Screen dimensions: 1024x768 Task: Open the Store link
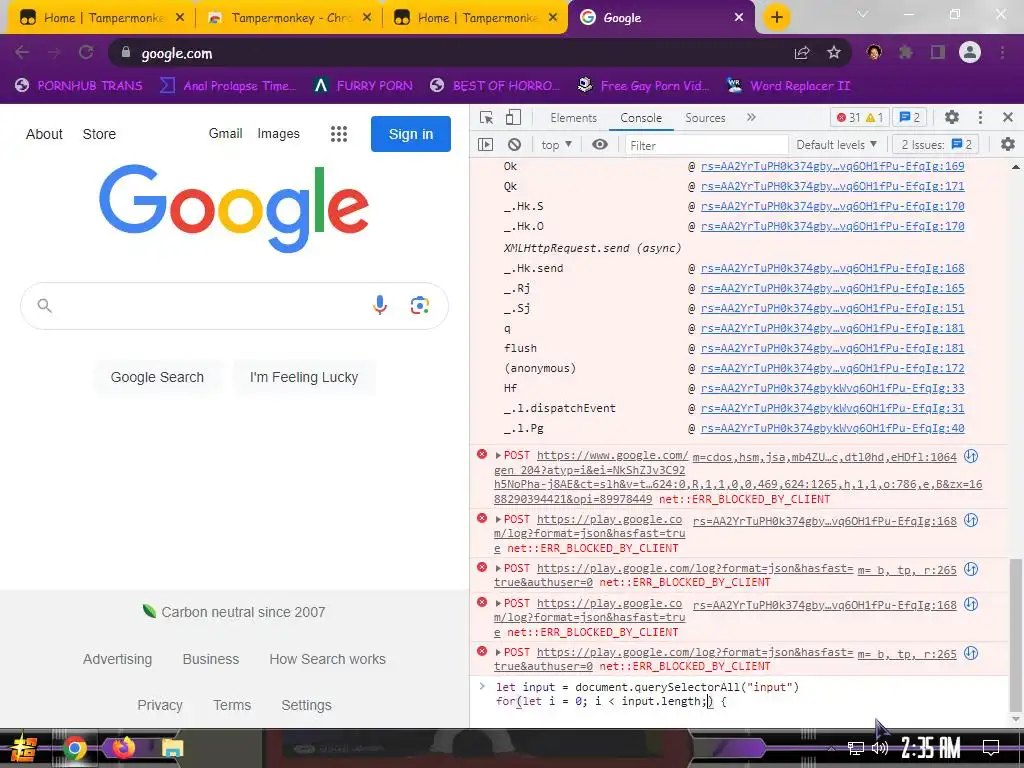(99, 134)
